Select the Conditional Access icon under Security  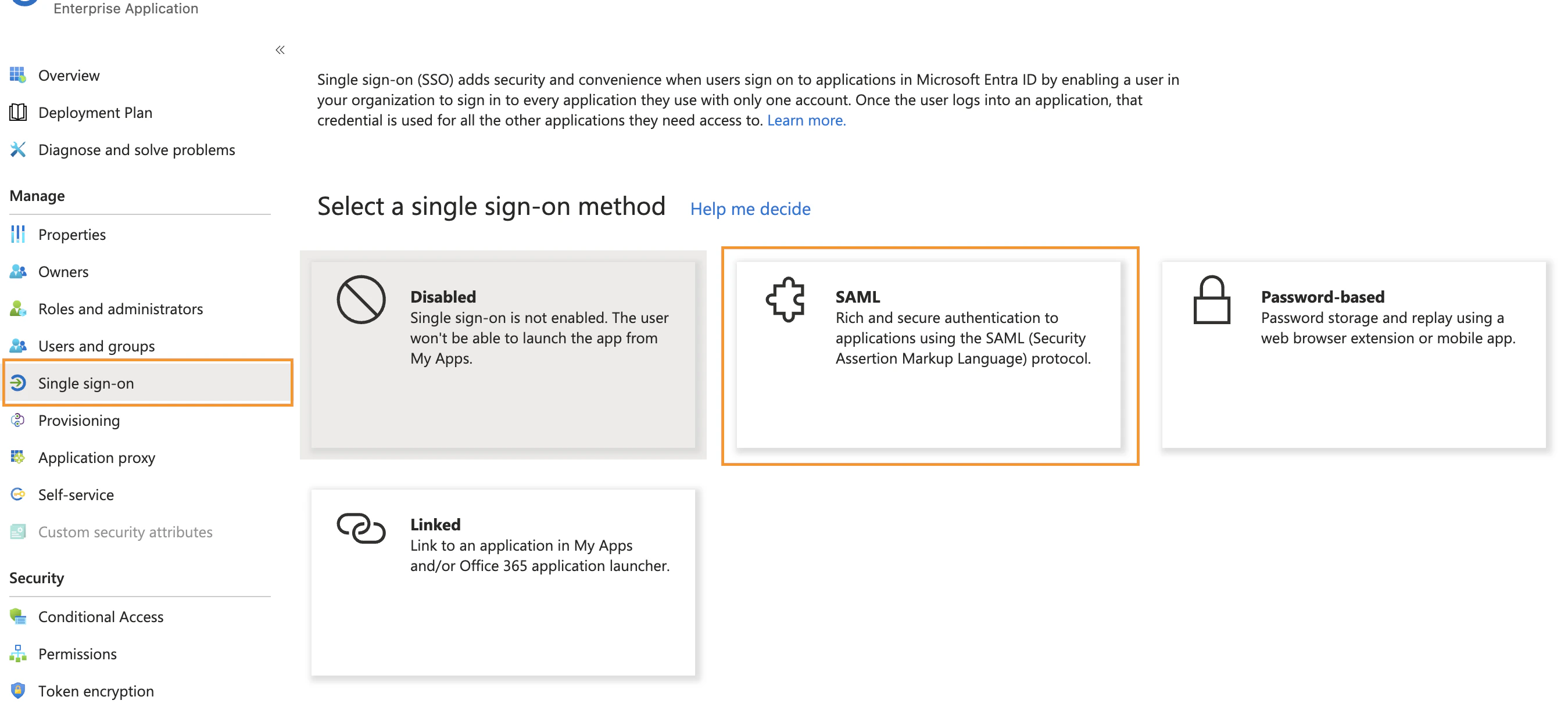[18, 616]
